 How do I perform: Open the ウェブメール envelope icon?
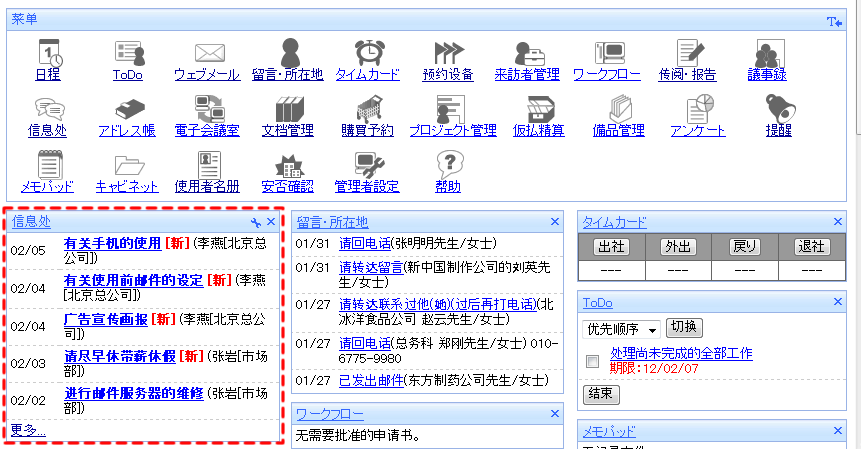point(207,53)
